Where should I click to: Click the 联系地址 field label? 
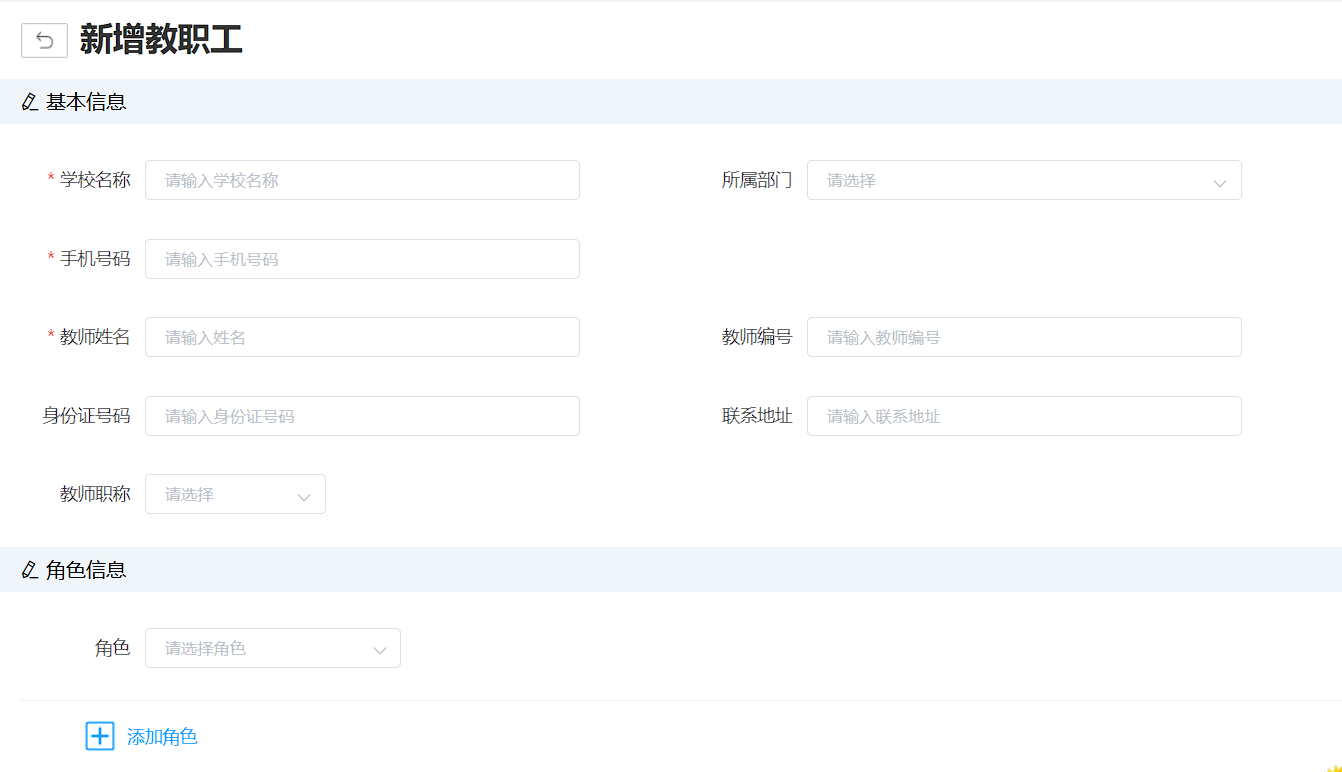[757, 416]
